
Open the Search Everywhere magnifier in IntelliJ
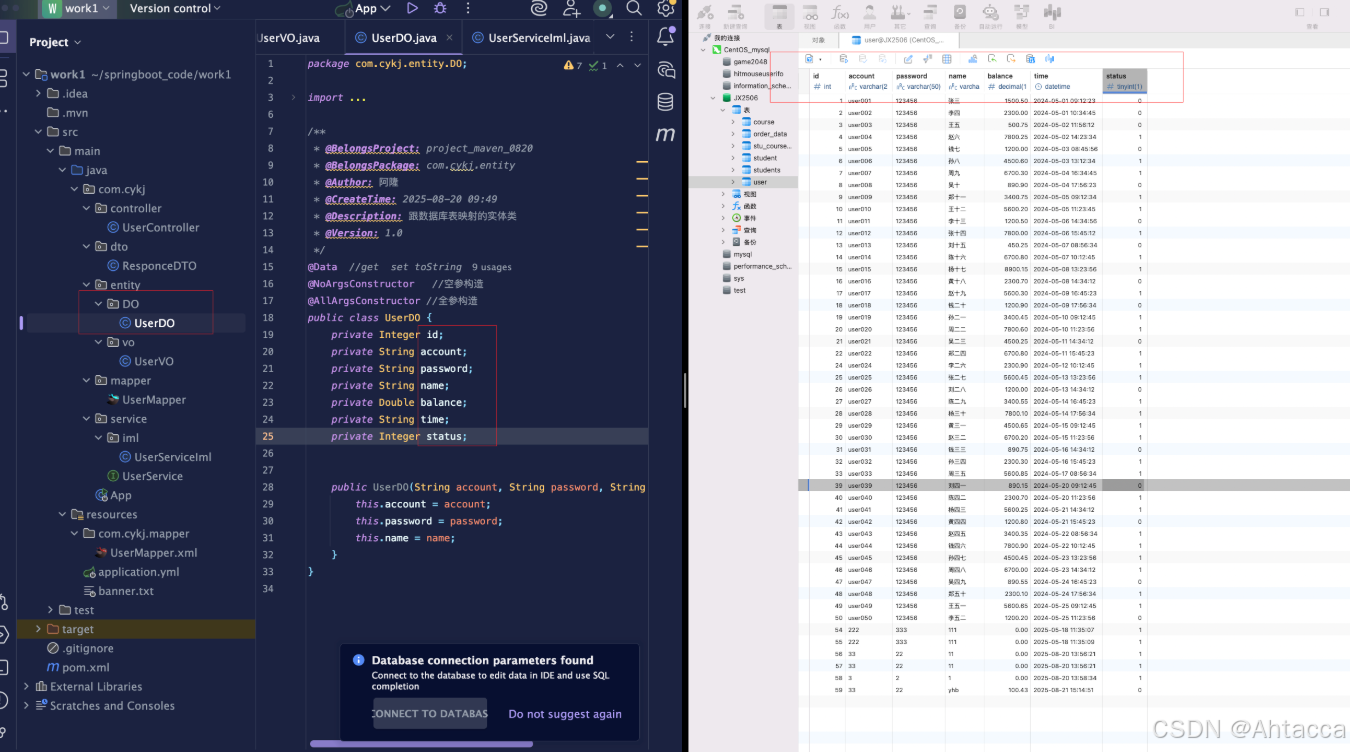pyautogui.click(x=634, y=8)
